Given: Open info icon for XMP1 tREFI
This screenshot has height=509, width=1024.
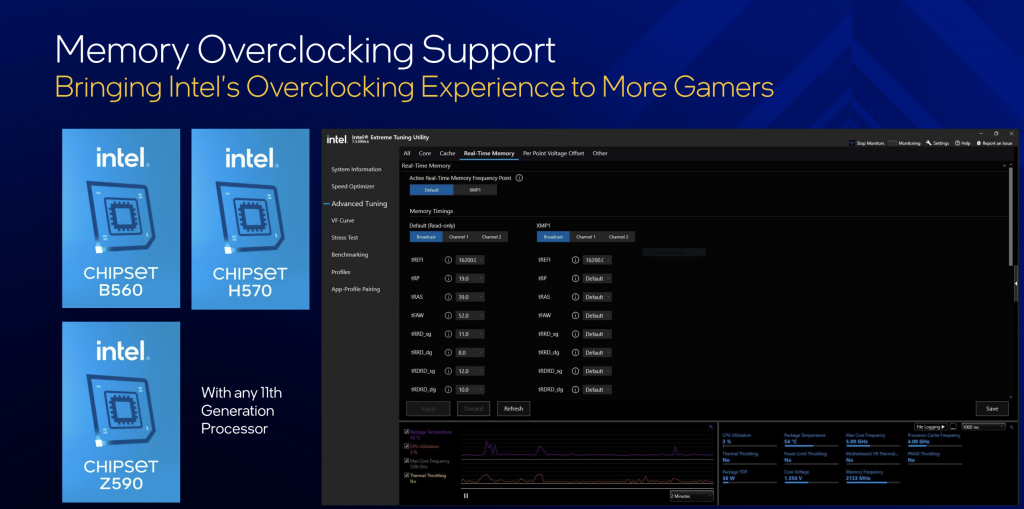Looking at the screenshot, I should [575, 259].
